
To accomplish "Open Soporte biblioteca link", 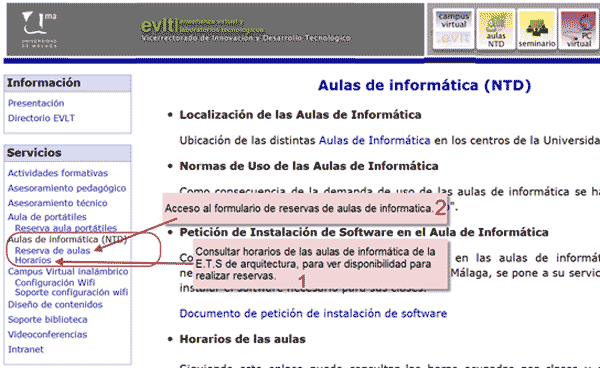I will (47, 320).
